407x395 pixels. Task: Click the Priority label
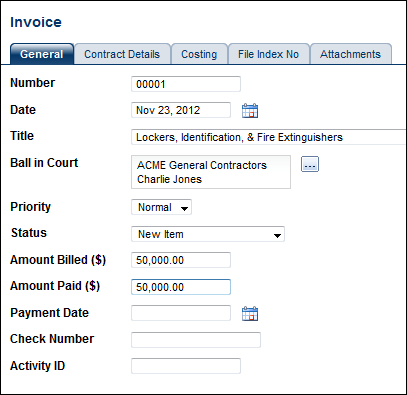tap(31, 207)
